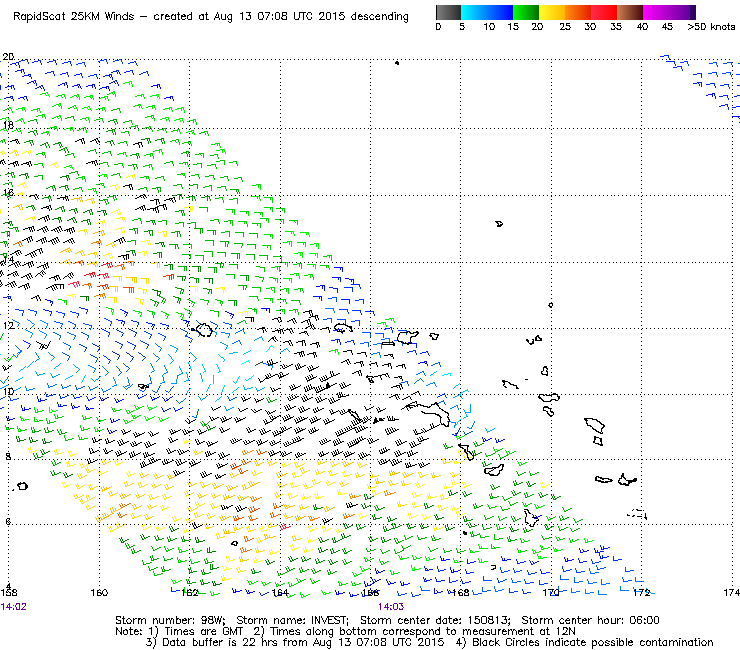This screenshot has height=650, width=740.
Task: Click the gray 0-5 knots legend swatch
Action: 448,12
